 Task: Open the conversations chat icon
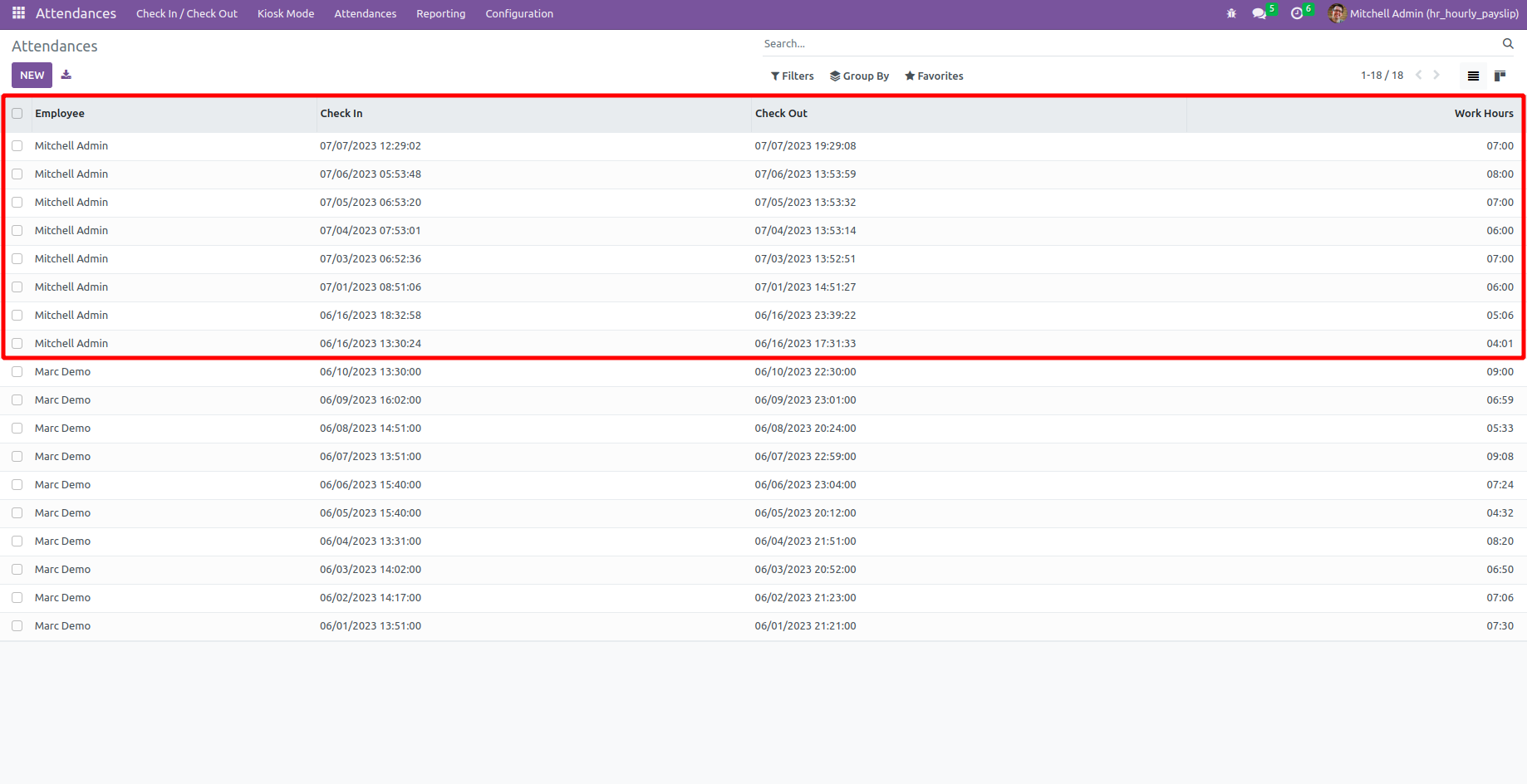coord(1259,13)
